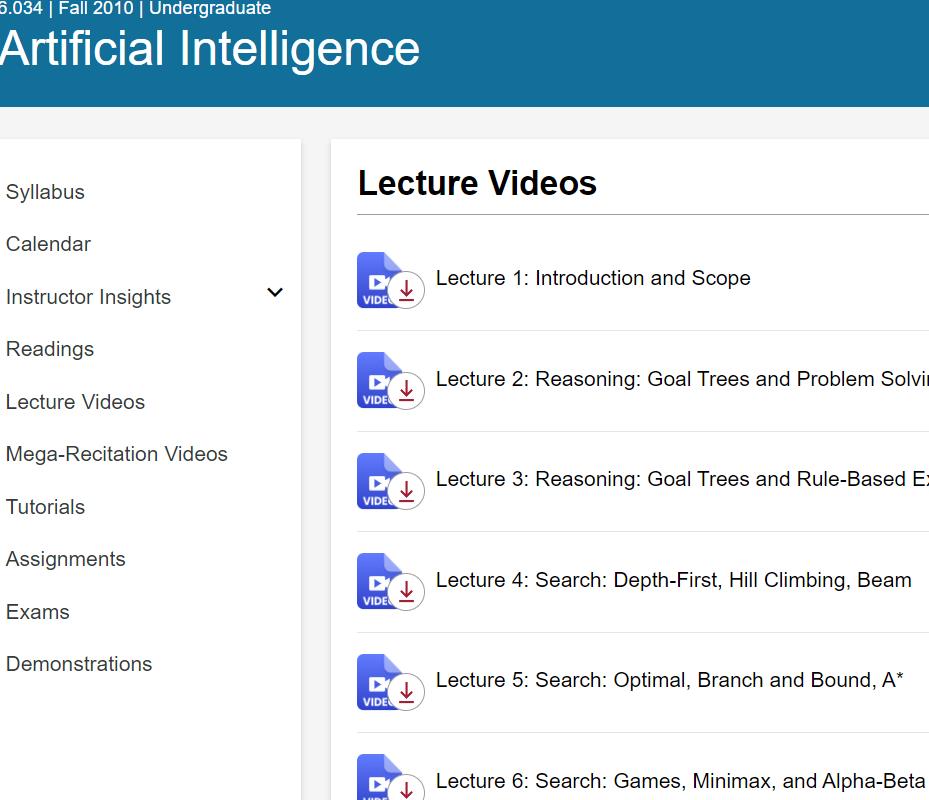This screenshot has width=929, height=800.
Task: Download the Lecture 5 video file
Action: [x=406, y=693]
